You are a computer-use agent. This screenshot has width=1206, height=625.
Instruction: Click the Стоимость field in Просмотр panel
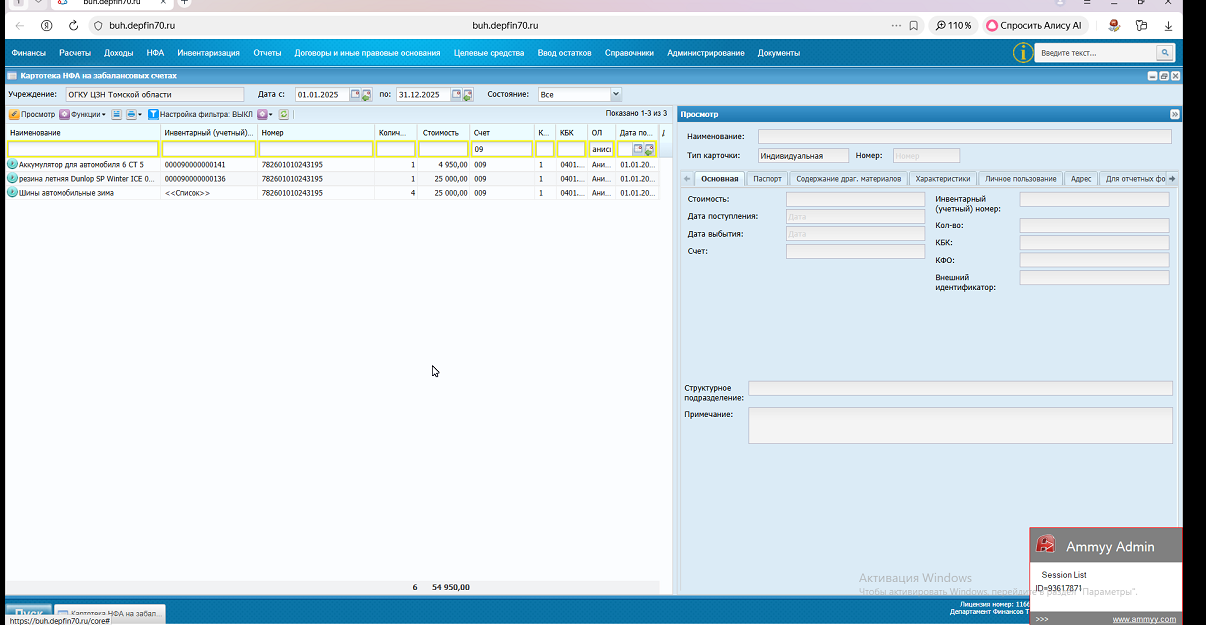click(855, 199)
